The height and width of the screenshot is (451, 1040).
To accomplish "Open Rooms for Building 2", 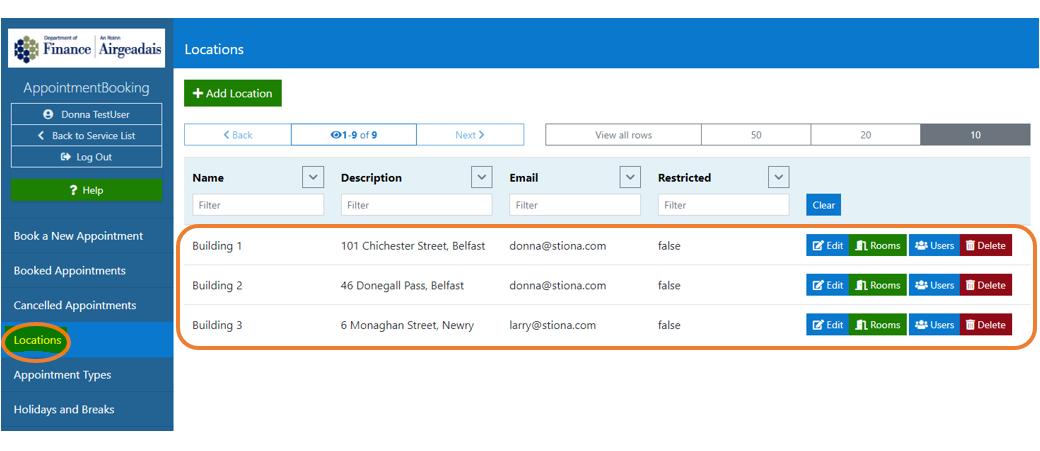I will [x=878, y=286].
